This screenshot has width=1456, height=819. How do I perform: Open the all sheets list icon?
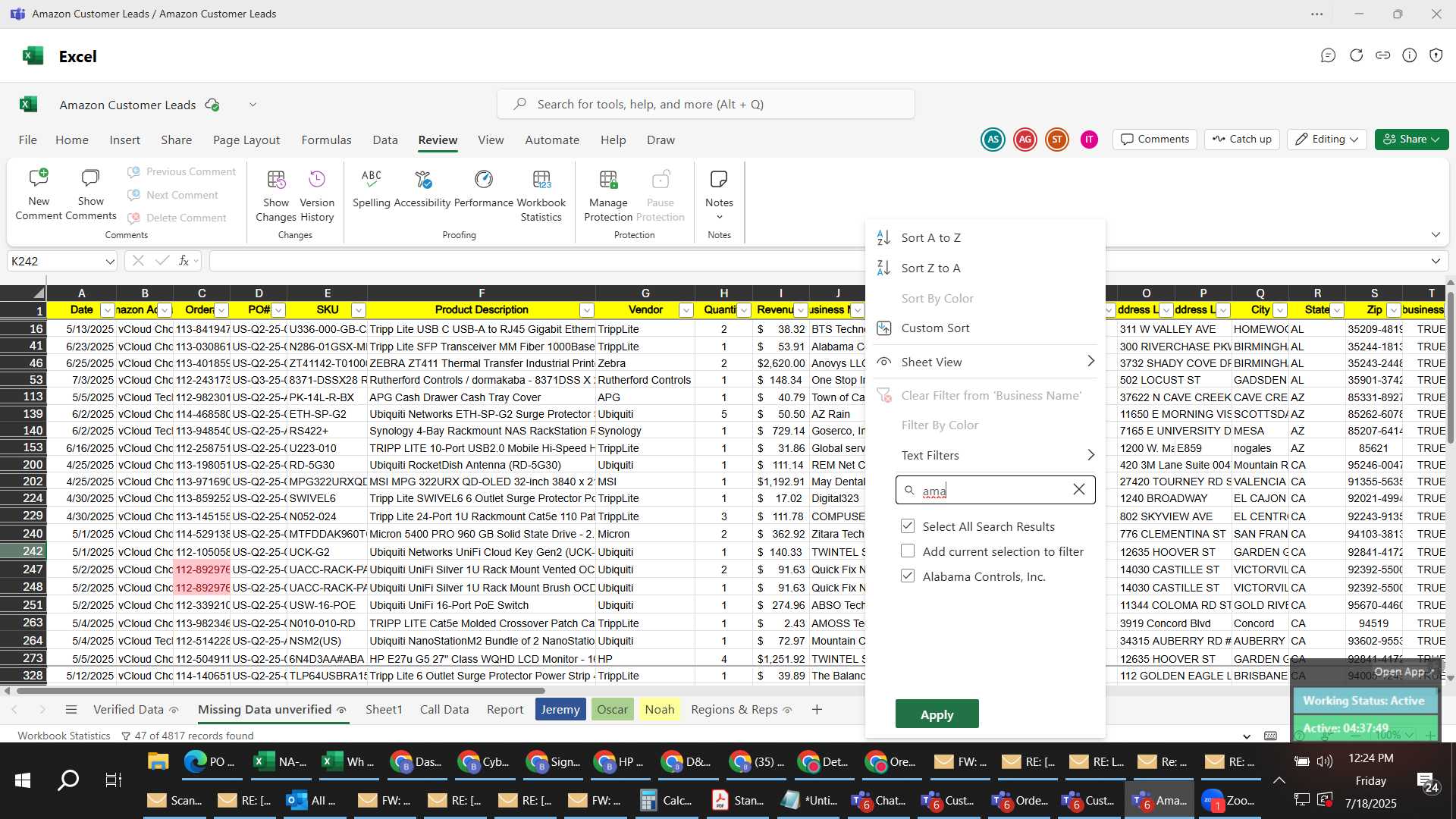coord(71,710)
